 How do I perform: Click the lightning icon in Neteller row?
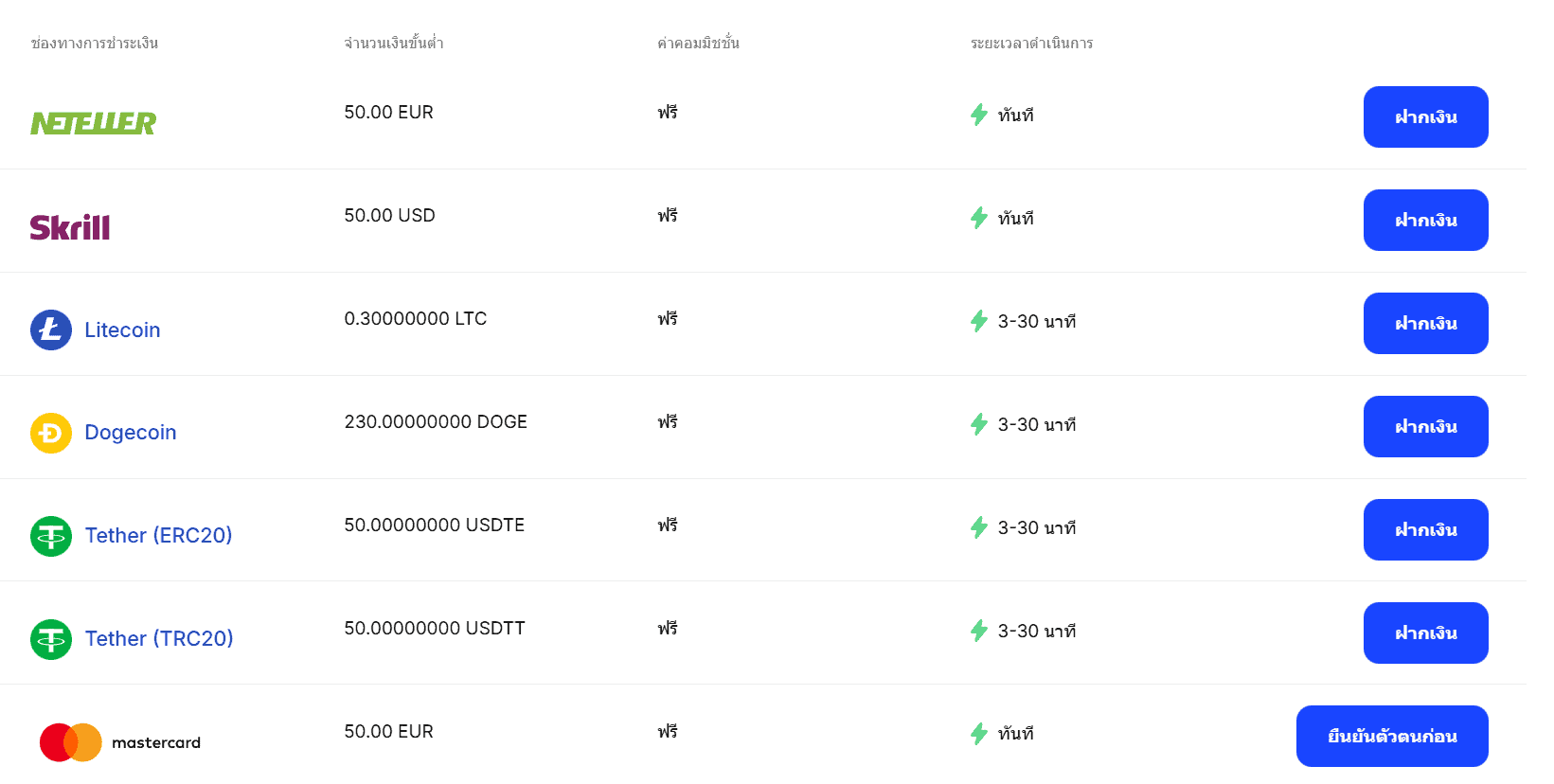pyautogui.click(x=979, y=115)
